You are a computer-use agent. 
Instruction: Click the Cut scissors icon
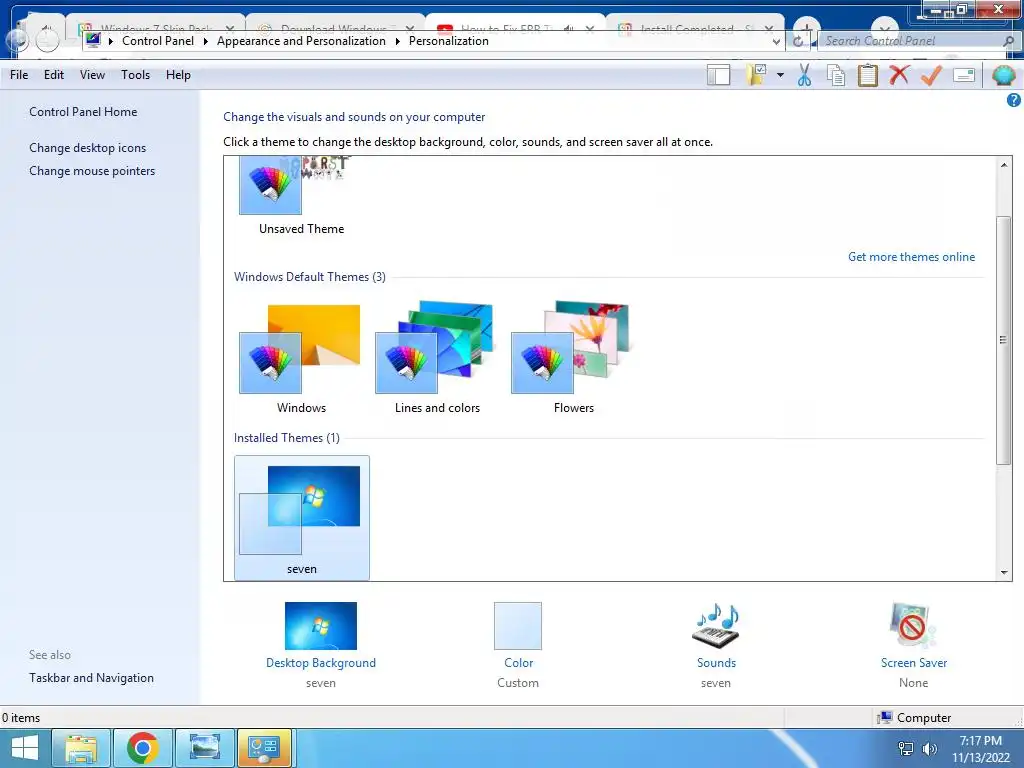click(x=805, y=75)
